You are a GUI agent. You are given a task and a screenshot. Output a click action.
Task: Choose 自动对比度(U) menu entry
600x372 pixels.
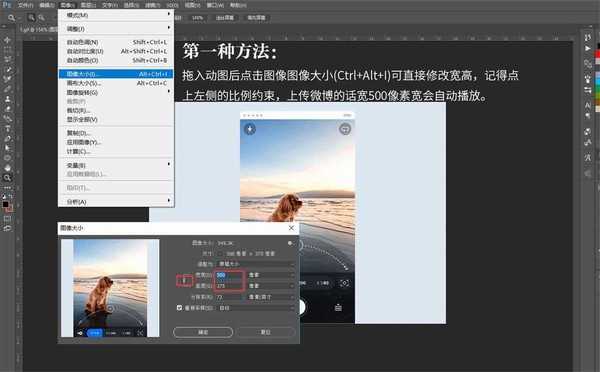click(116, 51)
